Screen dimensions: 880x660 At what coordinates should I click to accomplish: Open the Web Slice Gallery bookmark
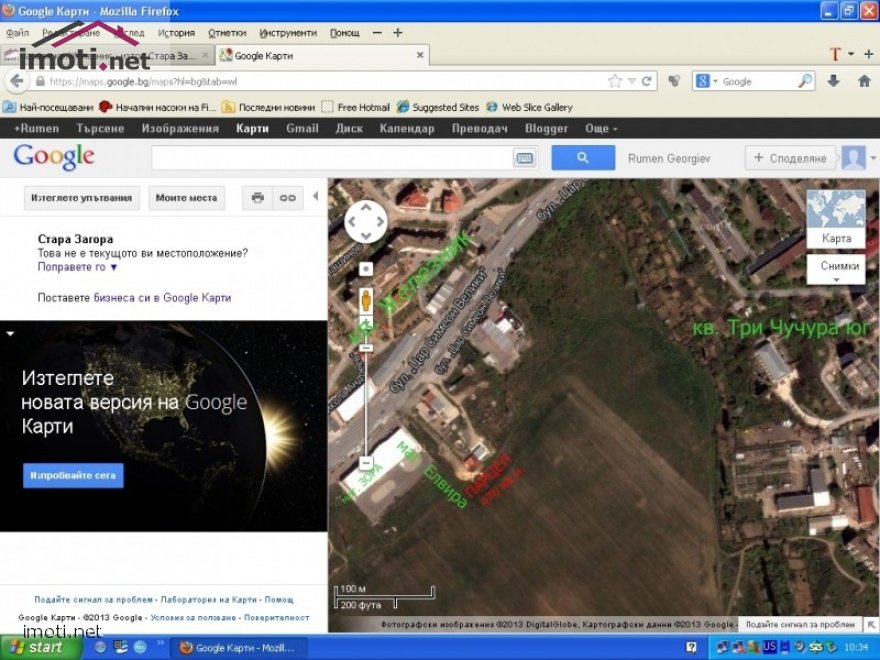click(x=529, y=107)
